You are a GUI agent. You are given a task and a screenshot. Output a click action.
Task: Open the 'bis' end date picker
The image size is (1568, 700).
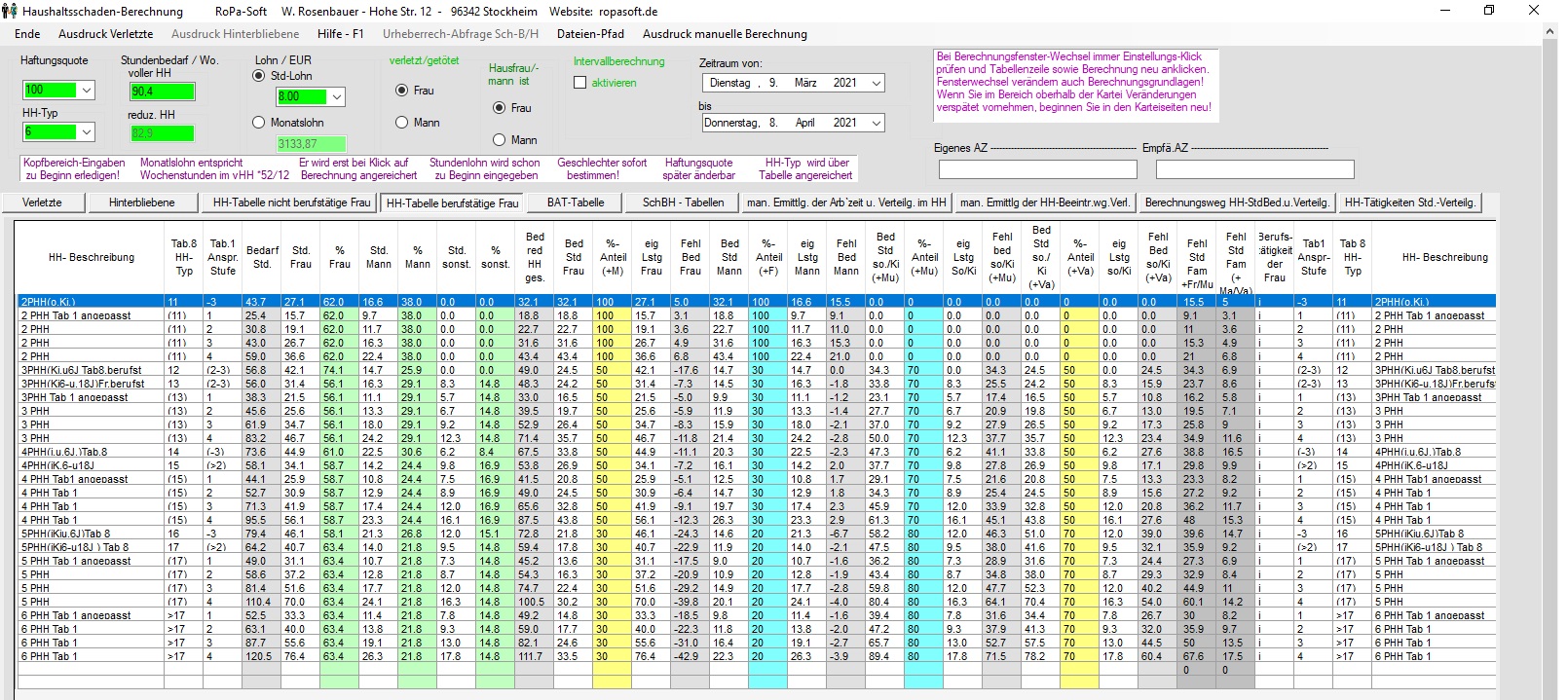click(876, 123)
